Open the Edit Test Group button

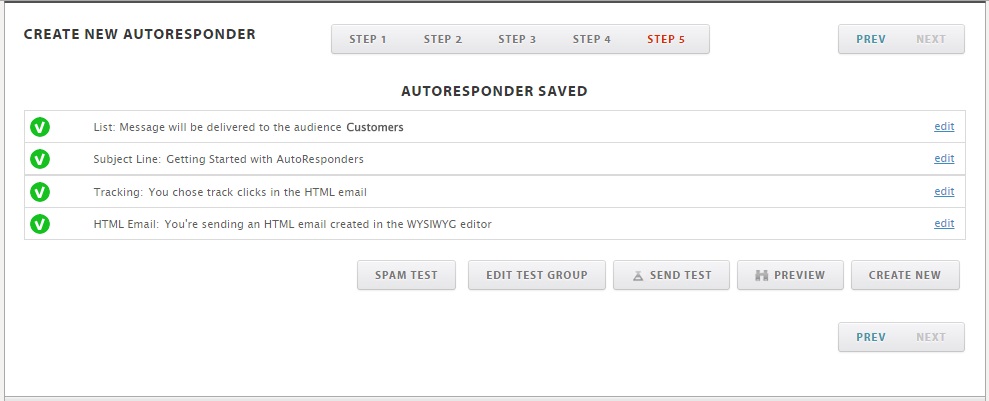click(x=536, y=275)
